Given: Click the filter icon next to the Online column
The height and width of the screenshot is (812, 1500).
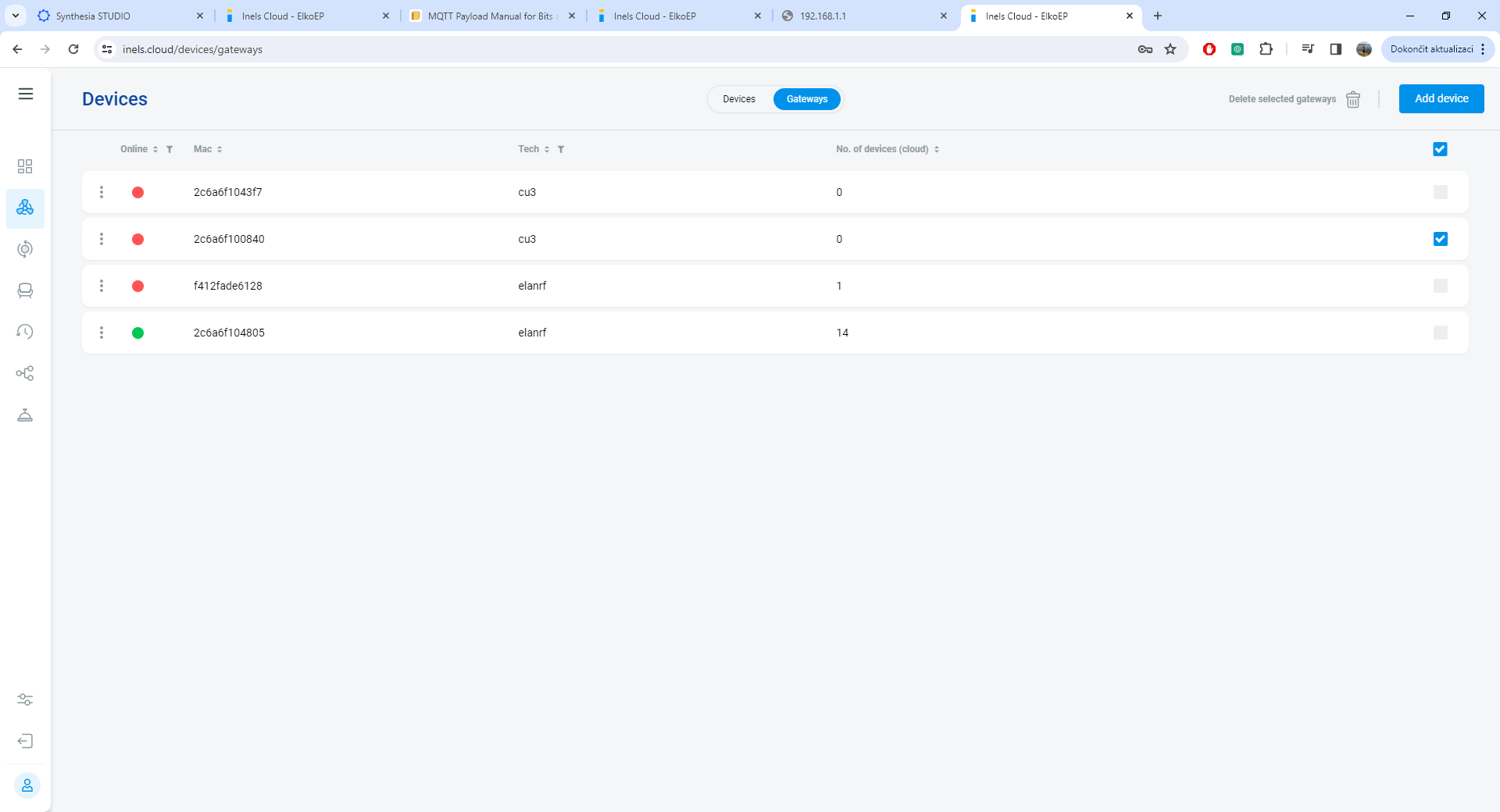Looking at the screenshot, I should pyautogui.click(x=170, y=149).
